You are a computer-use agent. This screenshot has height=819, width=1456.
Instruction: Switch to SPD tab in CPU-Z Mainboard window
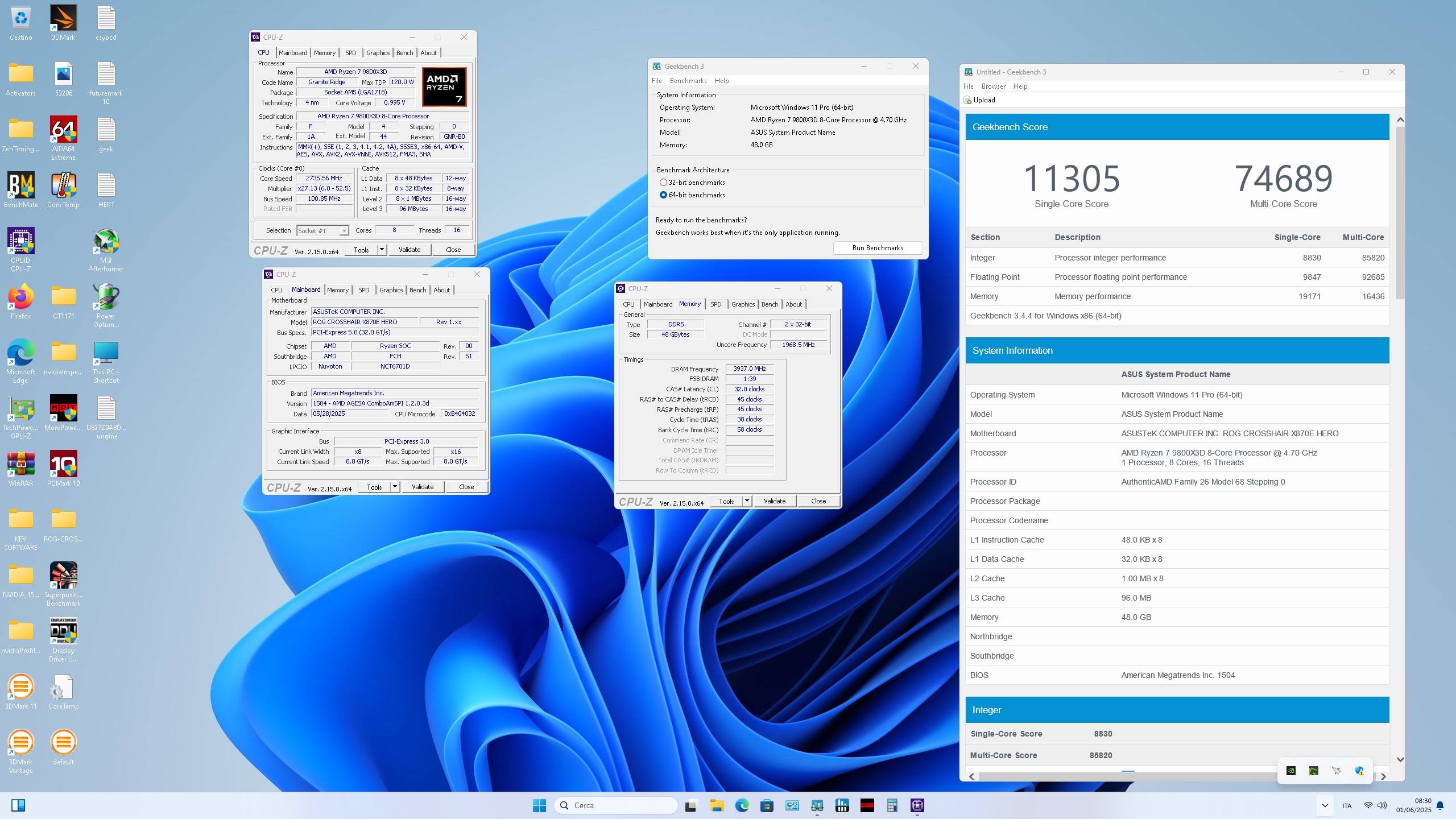(364, 290)
